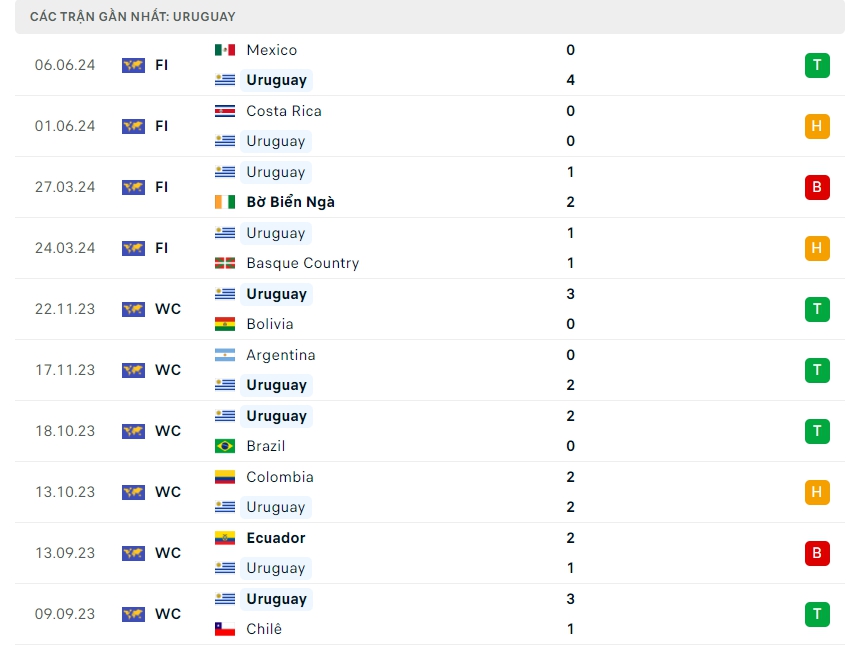Click the 09.09.23 match date

click(x=65, y=614)
